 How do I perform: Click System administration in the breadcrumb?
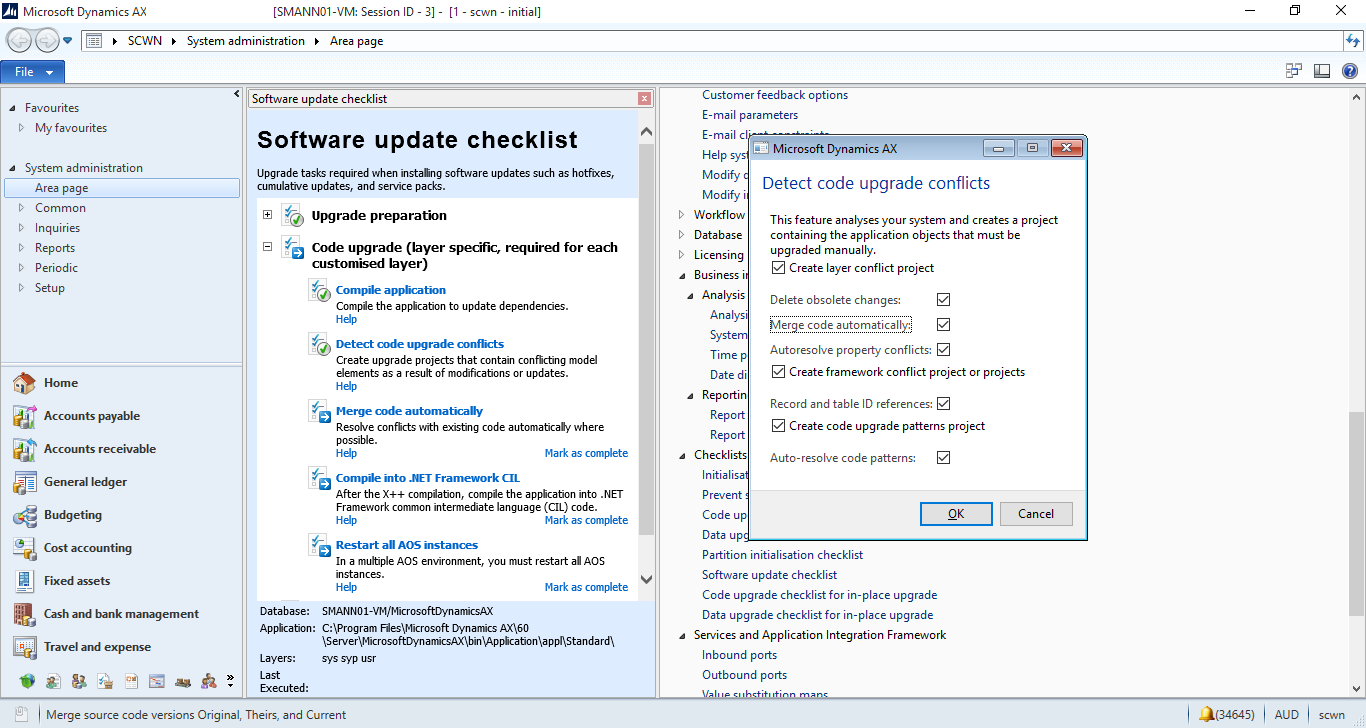[246, 41]
